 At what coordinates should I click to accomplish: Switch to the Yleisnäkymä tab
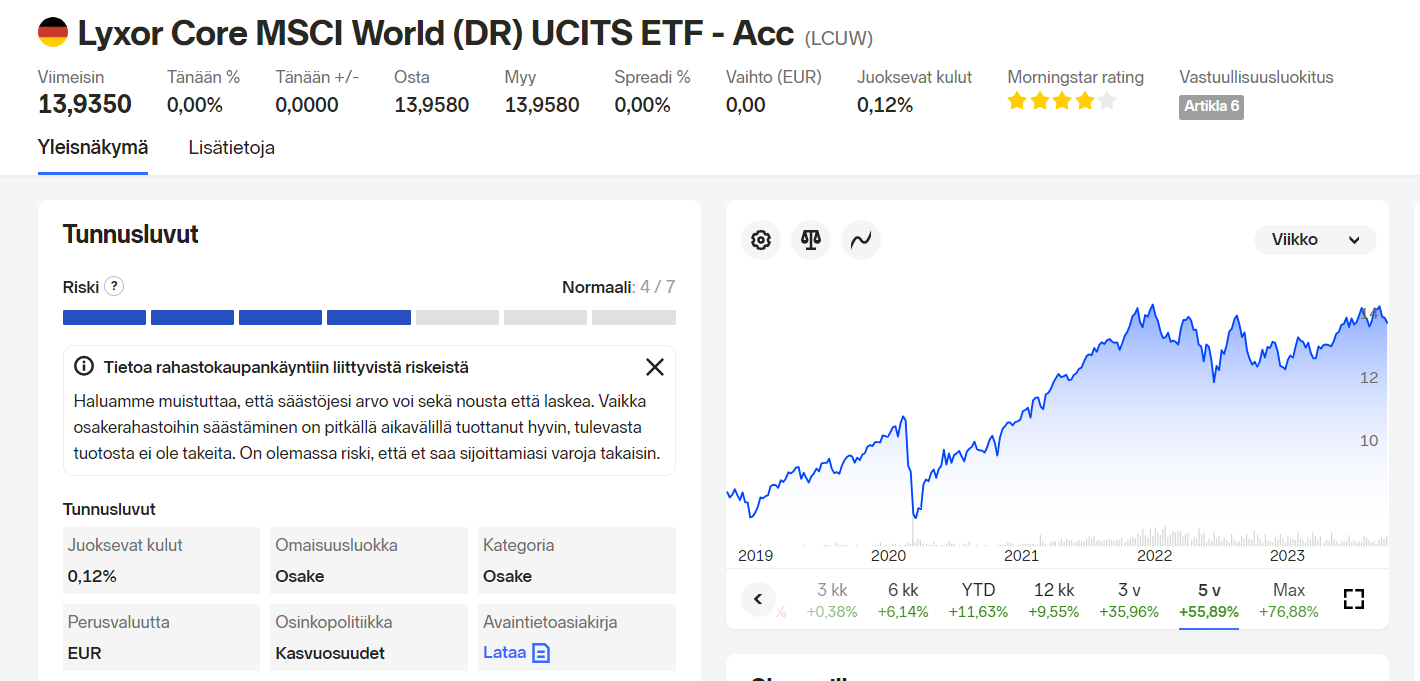(93, 147)
